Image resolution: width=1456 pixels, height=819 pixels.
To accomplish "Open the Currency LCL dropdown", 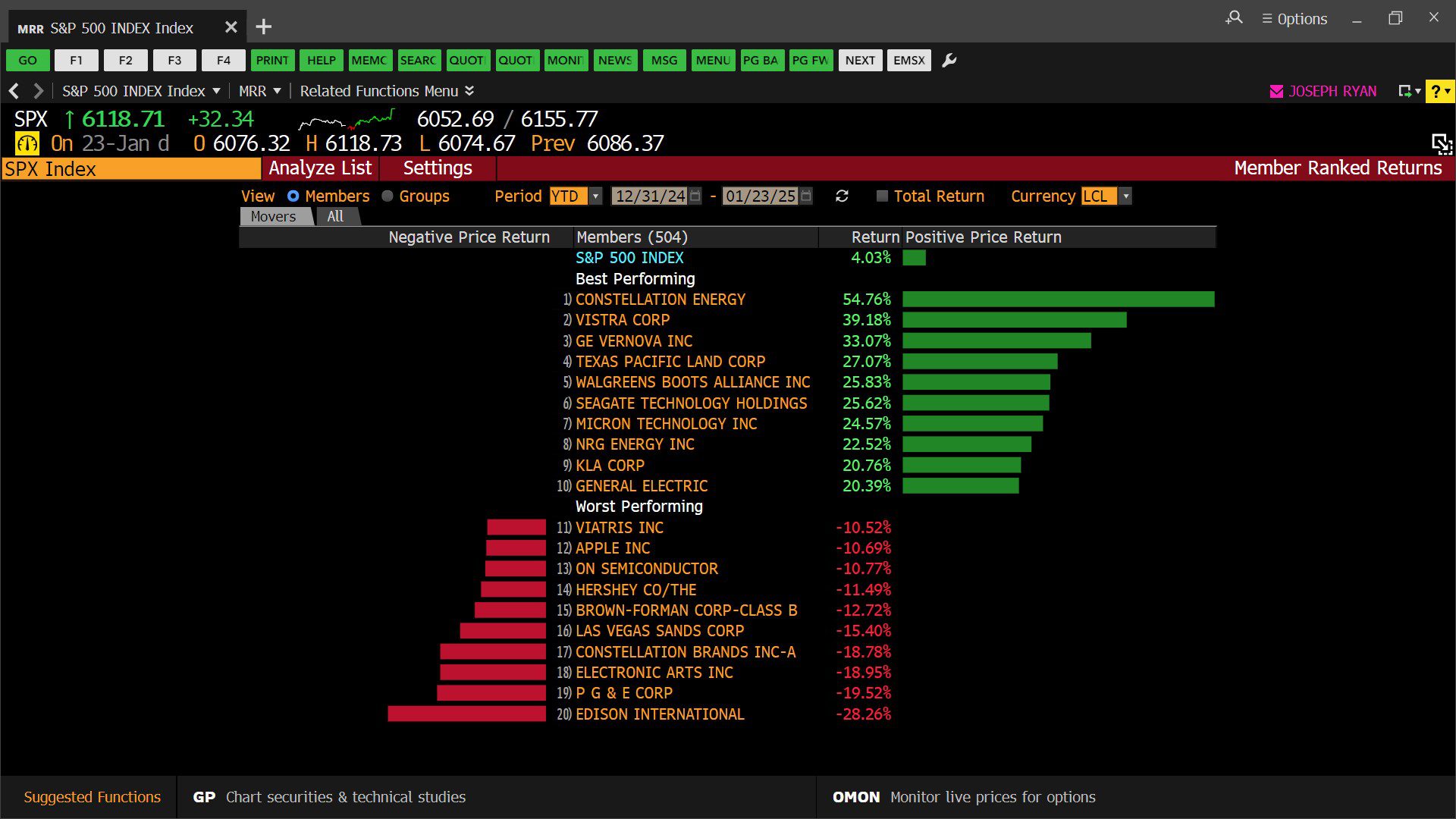I will [x=1126, y=196].
